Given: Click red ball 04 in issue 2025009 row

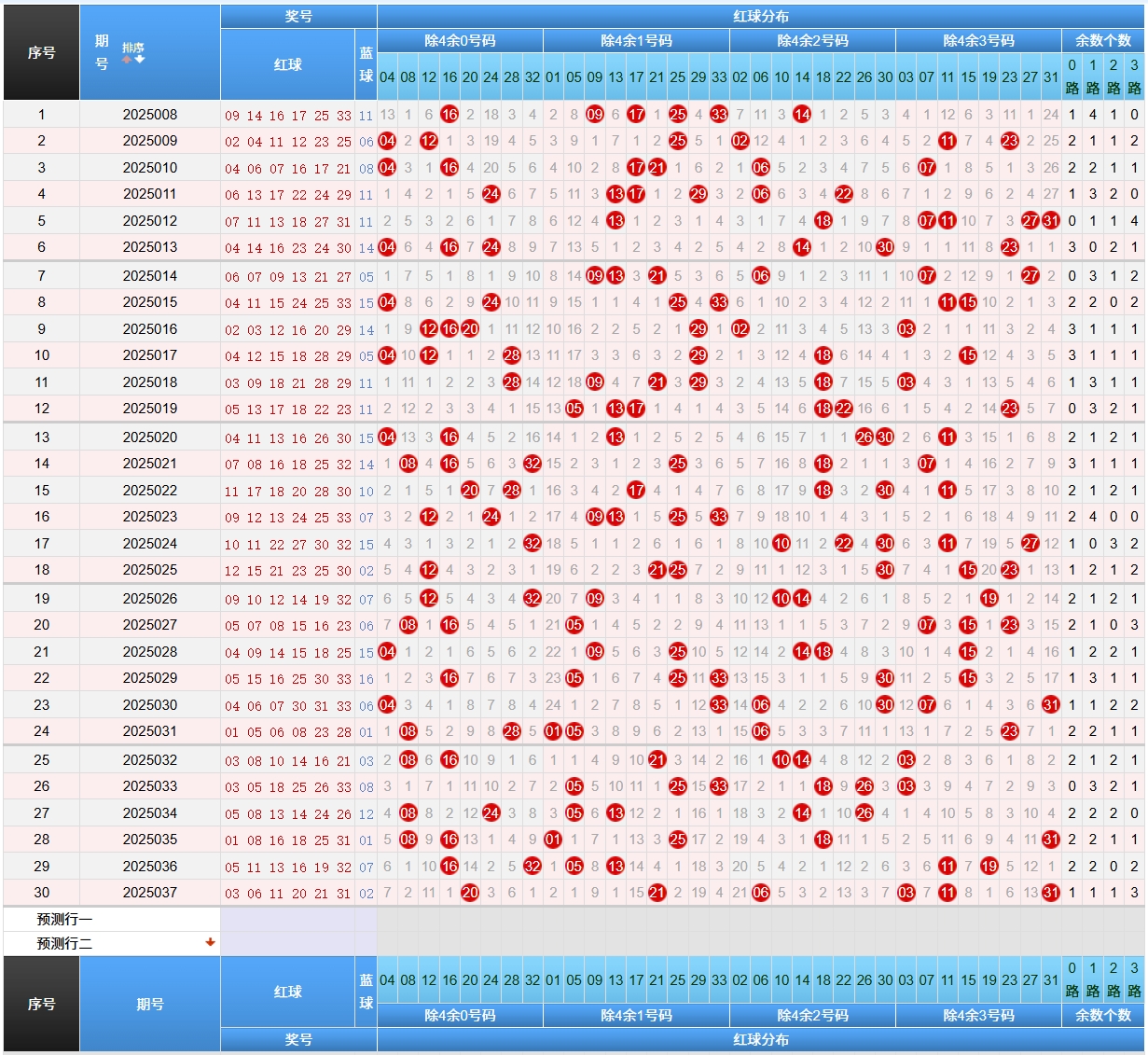Looking at the screenshot, I should click(x=387, y=141).
